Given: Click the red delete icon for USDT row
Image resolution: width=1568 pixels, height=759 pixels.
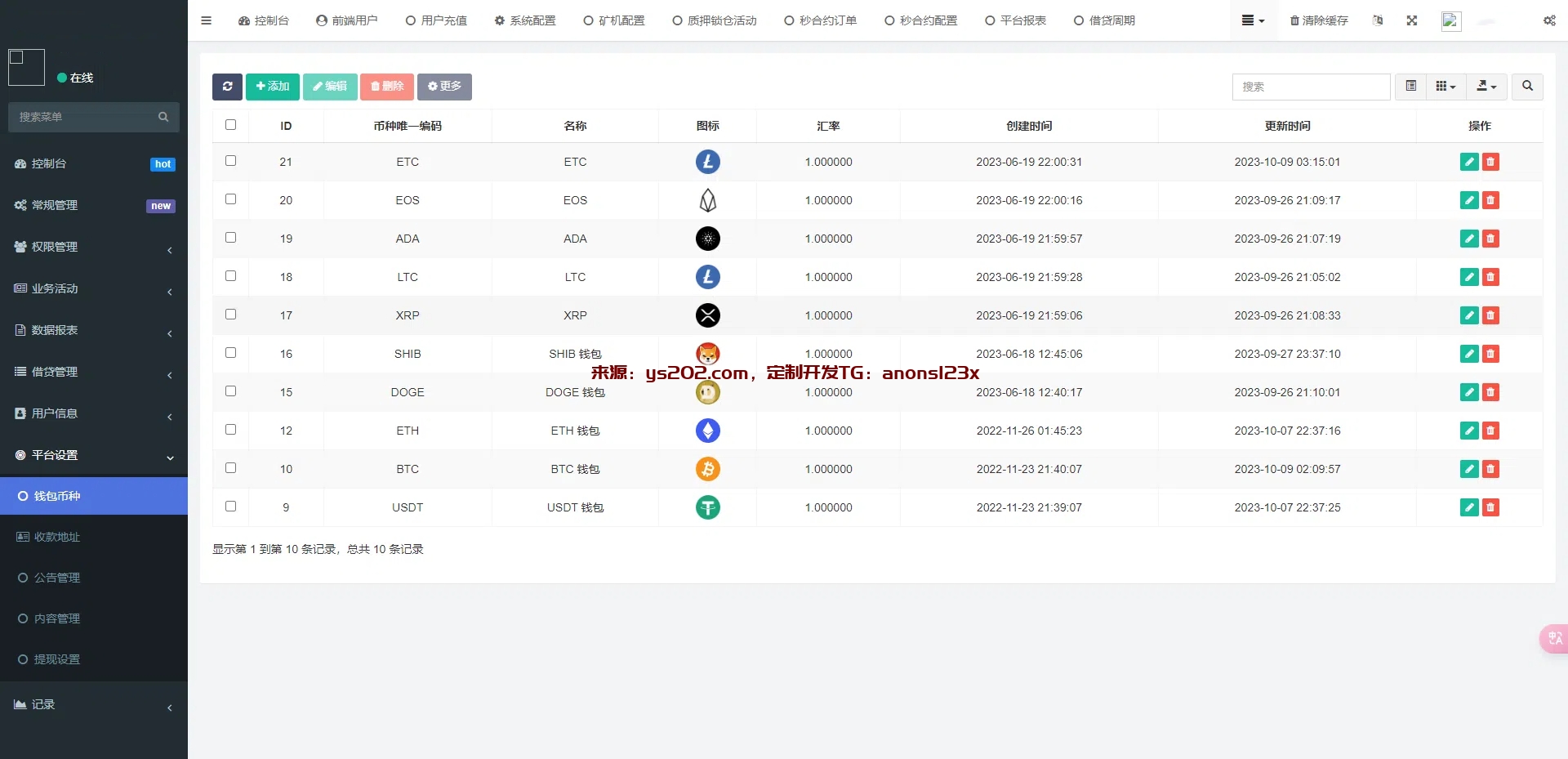Looking at the screenshot, I should (1490, 507).
